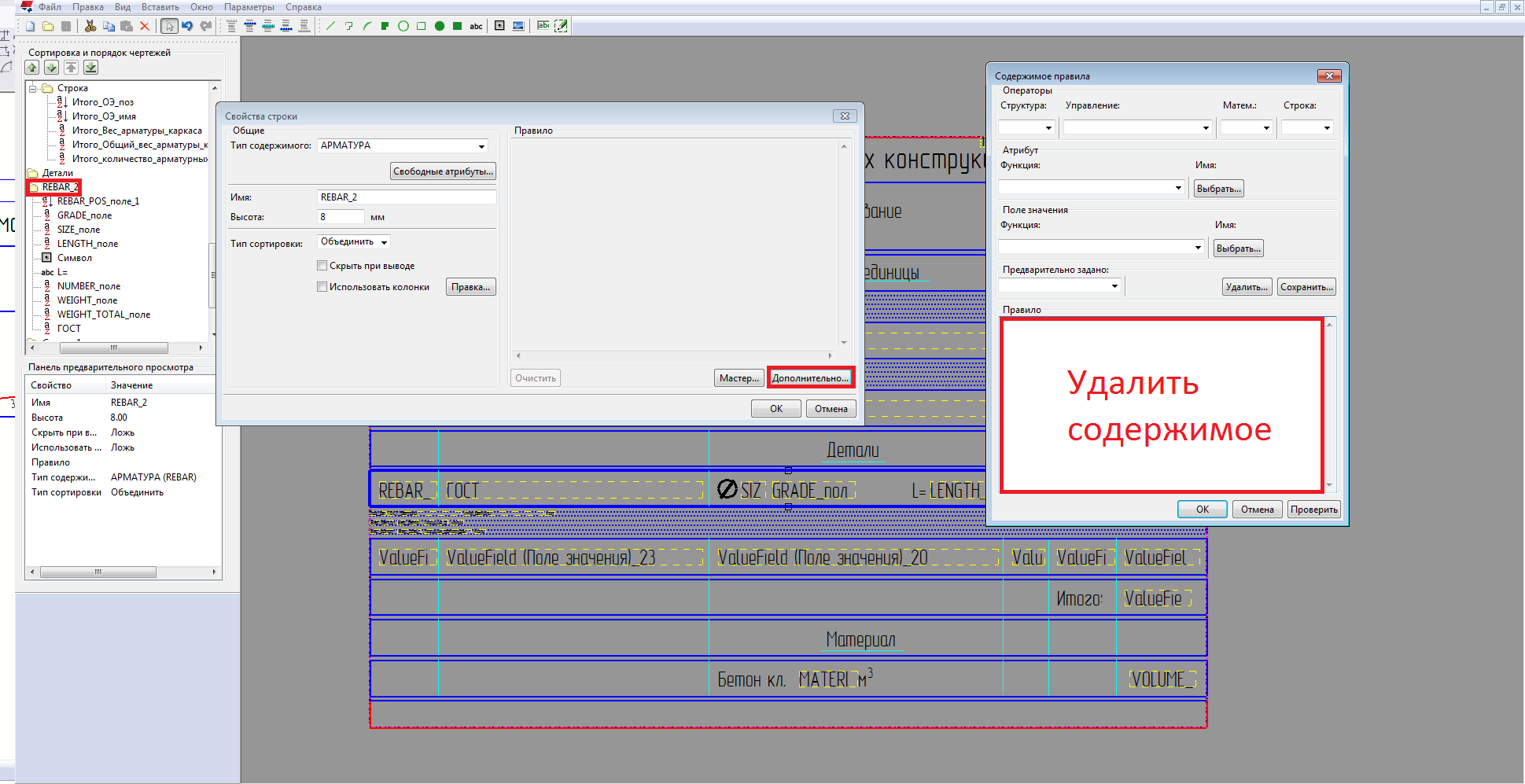Click 'Отмена' in the rule contents dialog
Viewport: 1525px width, 784px height.
[1257, 510]
